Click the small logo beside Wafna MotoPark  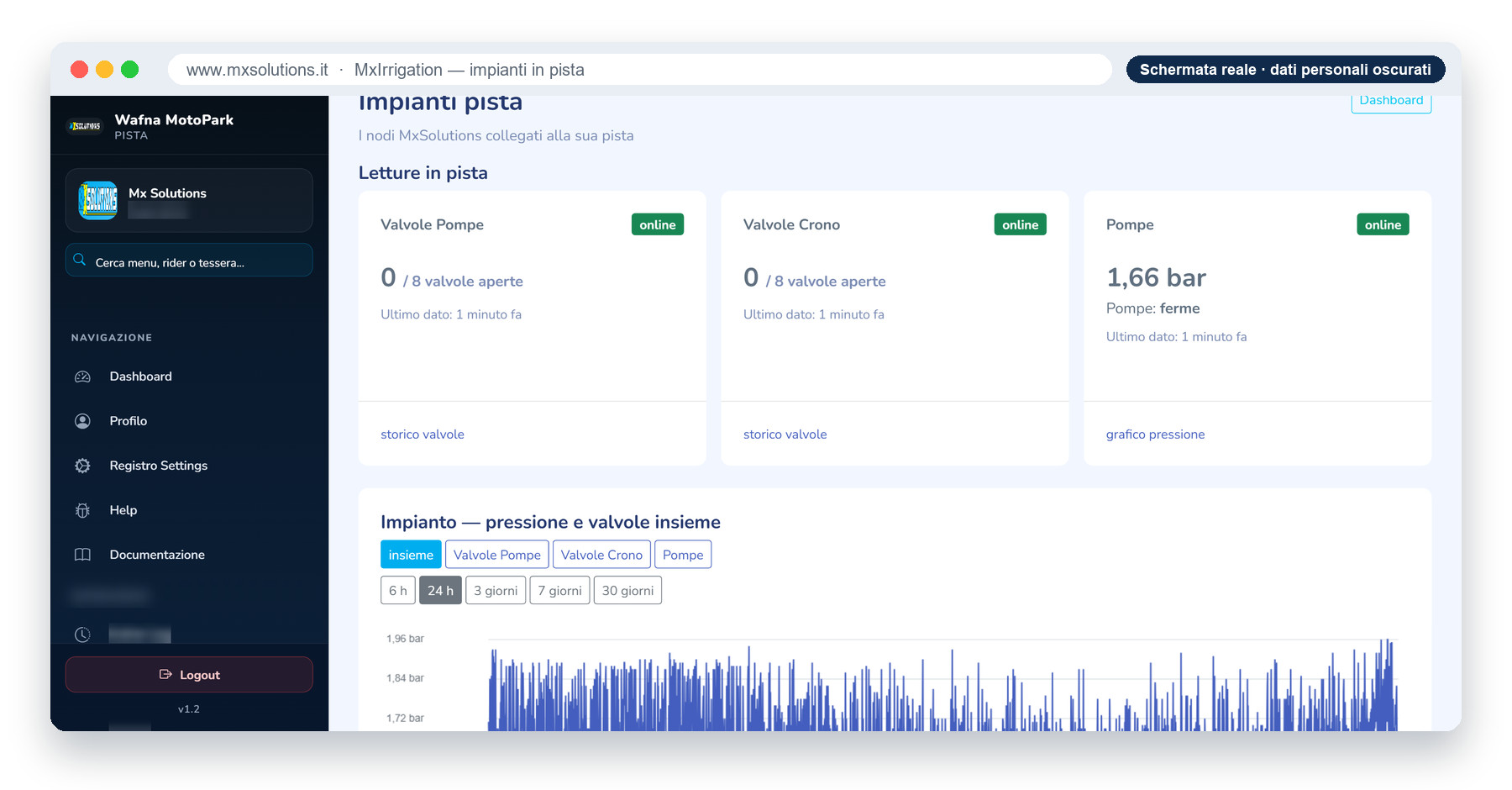pyautogui.click(x=85, y=126)
